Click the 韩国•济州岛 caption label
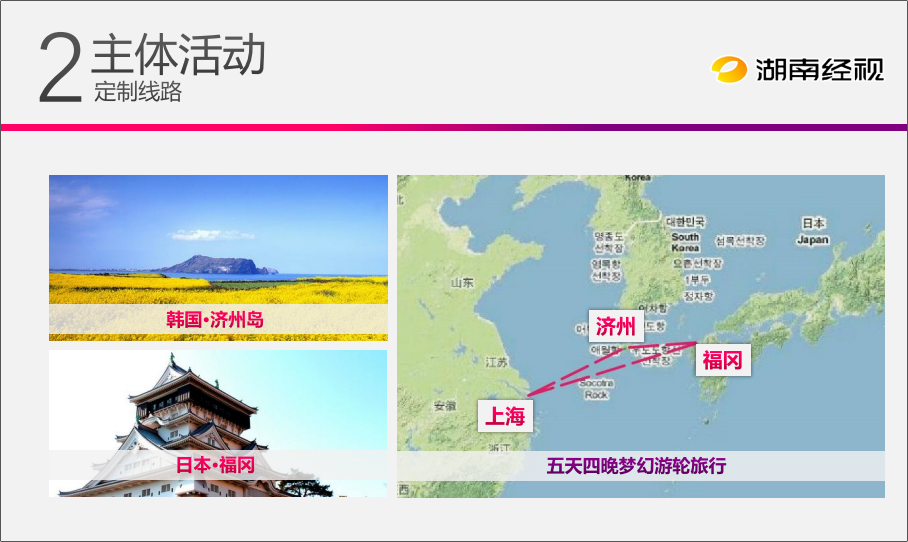This screenshot has width=908, height=542. (x=218, y=320)
